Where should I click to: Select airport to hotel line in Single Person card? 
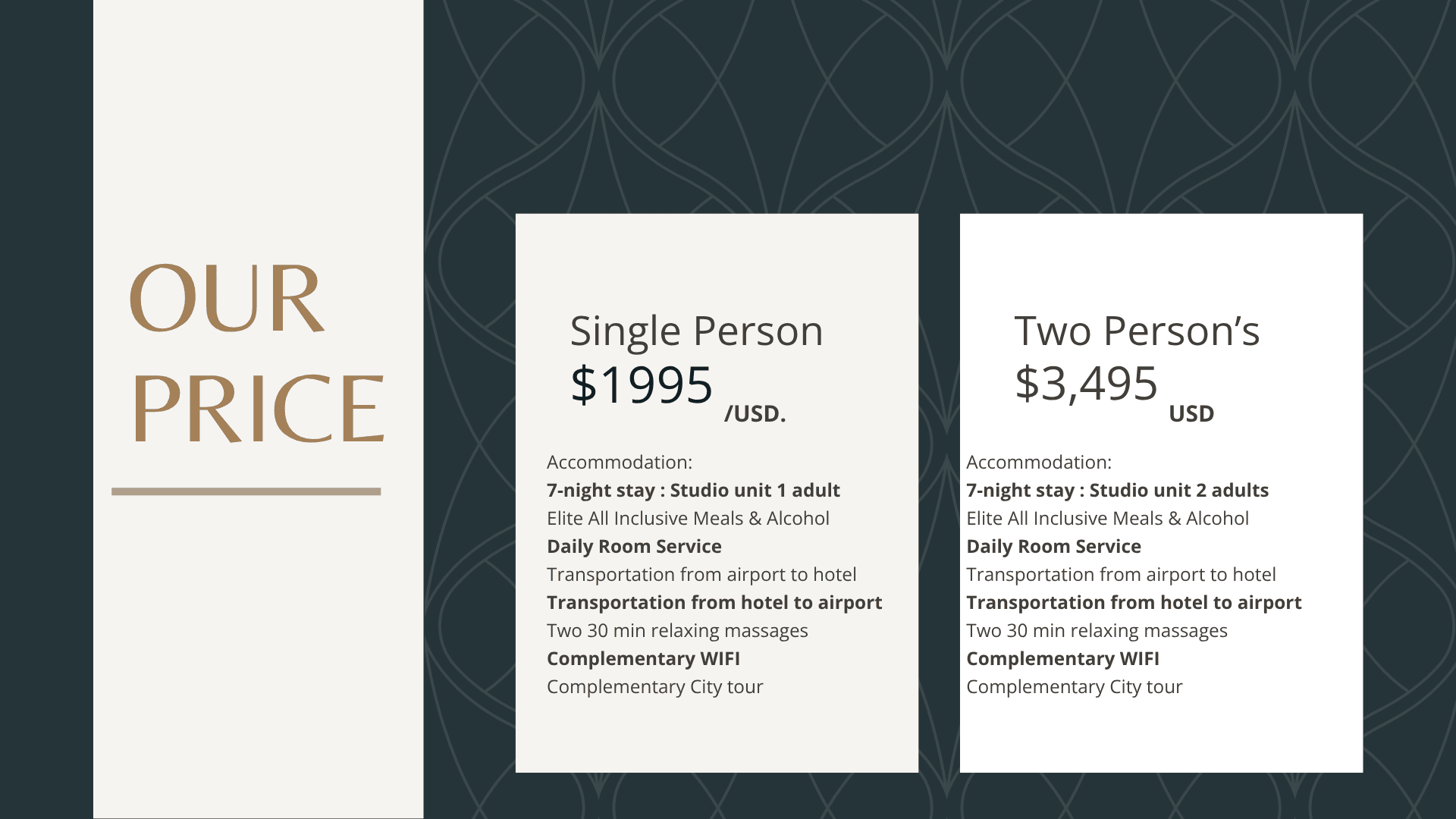[701, 575]
